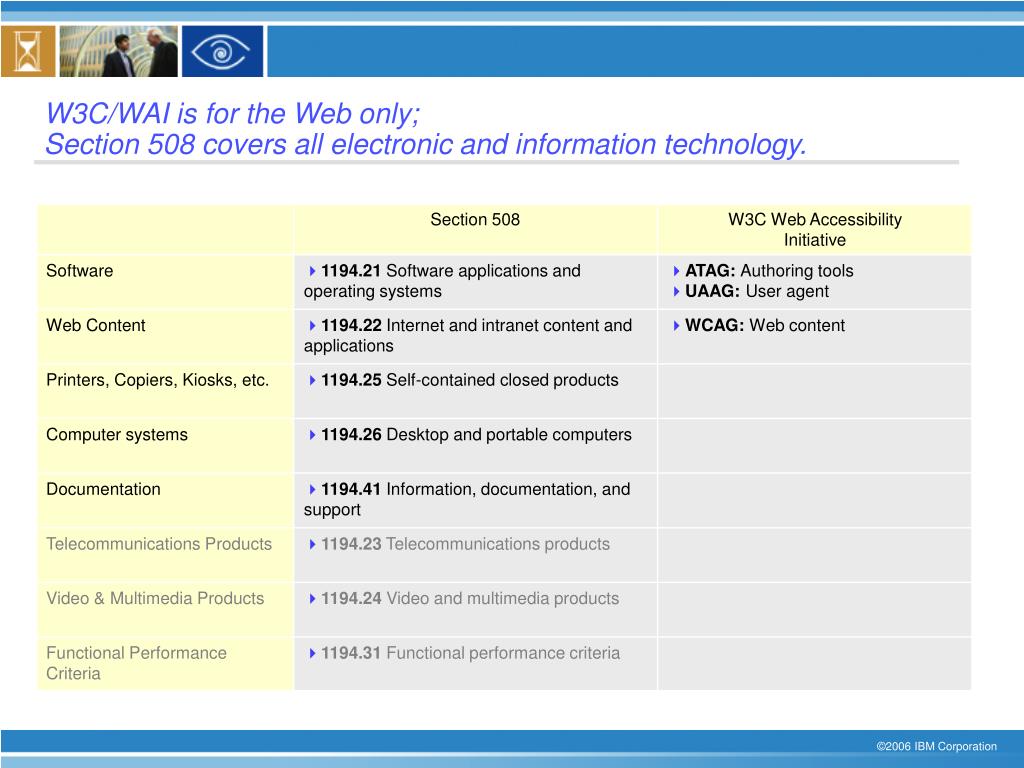
Task: Click '1194.23 Telecommunications products' text
Action: (465, 544)
